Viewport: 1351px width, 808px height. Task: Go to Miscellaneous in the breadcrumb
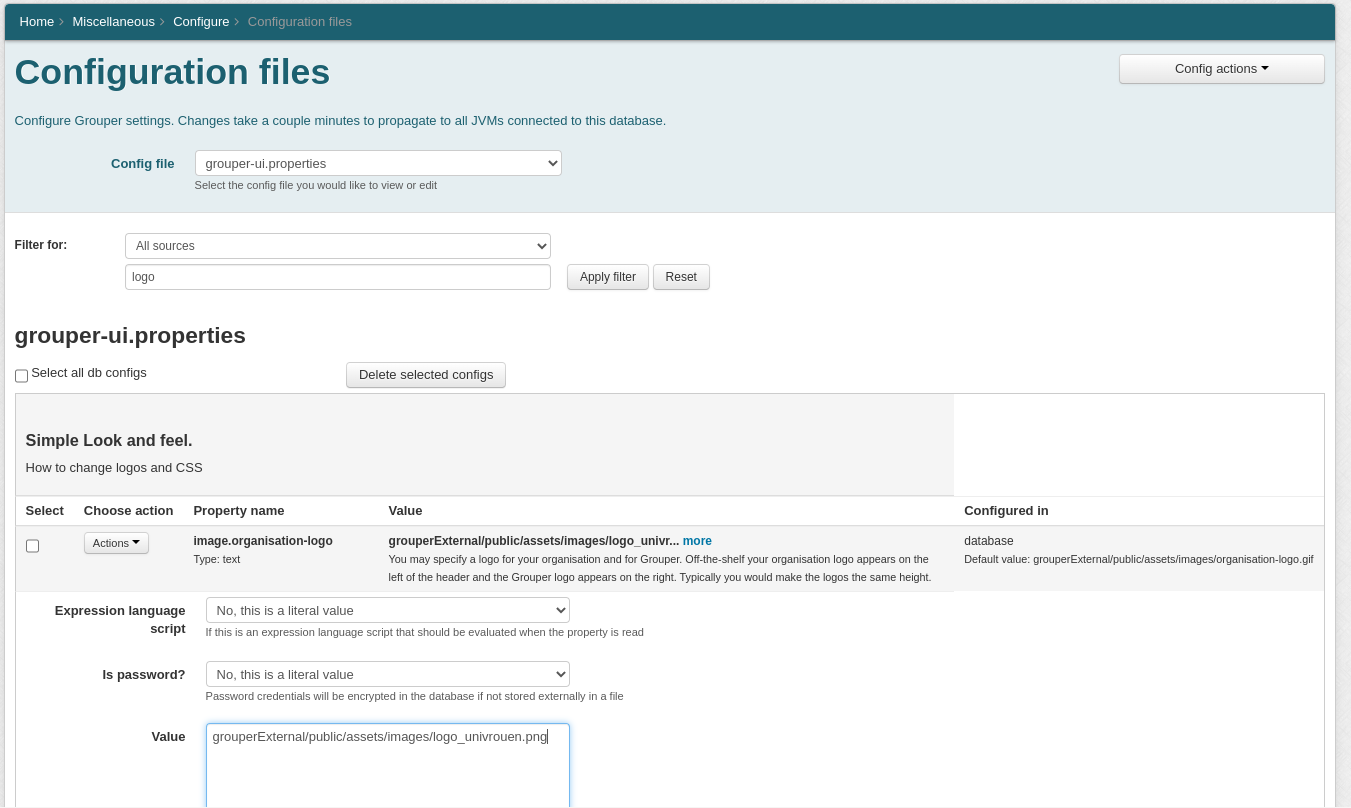point(113,21)
